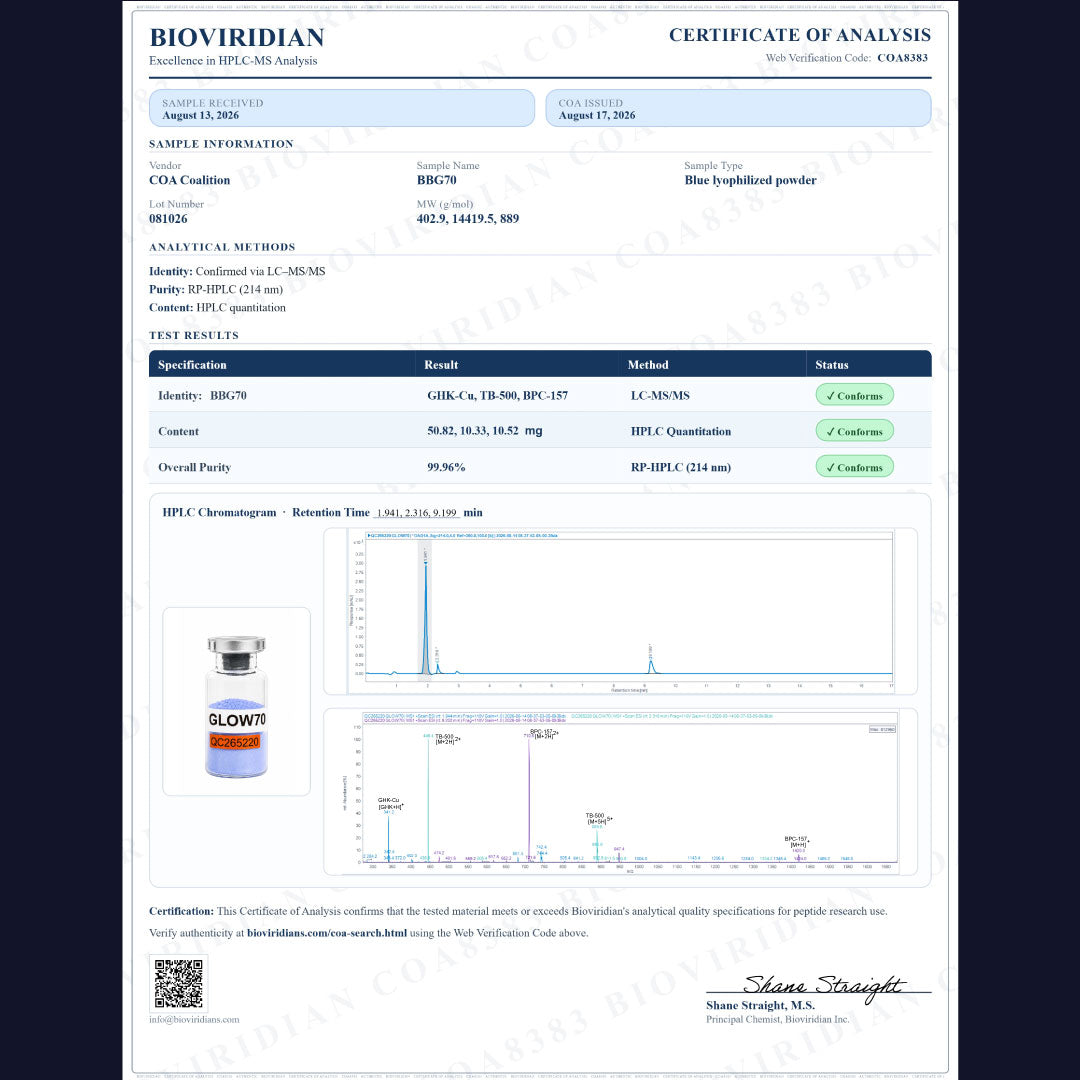Click the Excellence in HPLC-MS Analysis tagline

233,61
